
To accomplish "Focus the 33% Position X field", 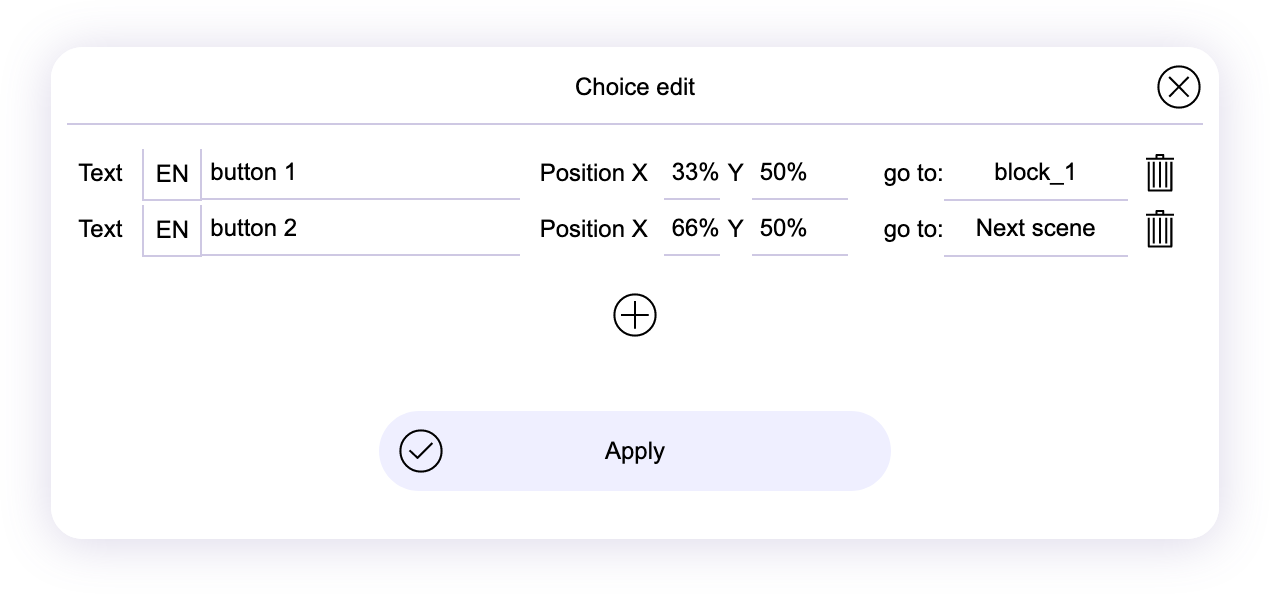I will (x=692, y=173).
